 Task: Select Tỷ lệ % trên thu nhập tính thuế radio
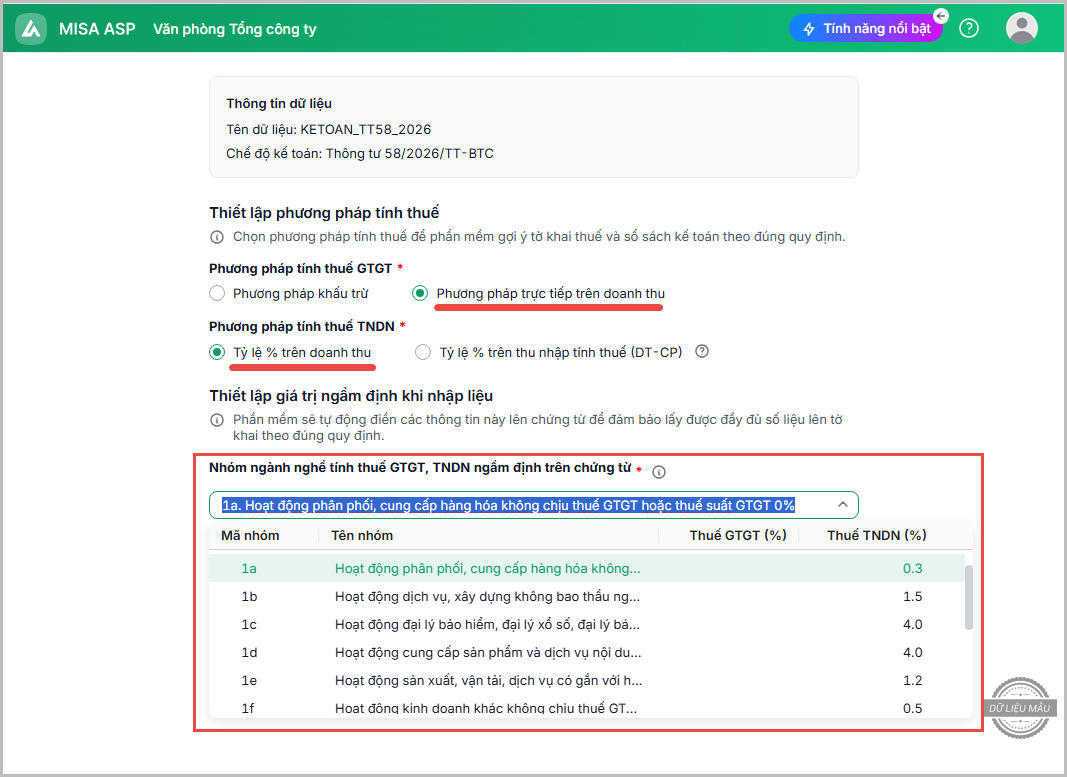423,352
